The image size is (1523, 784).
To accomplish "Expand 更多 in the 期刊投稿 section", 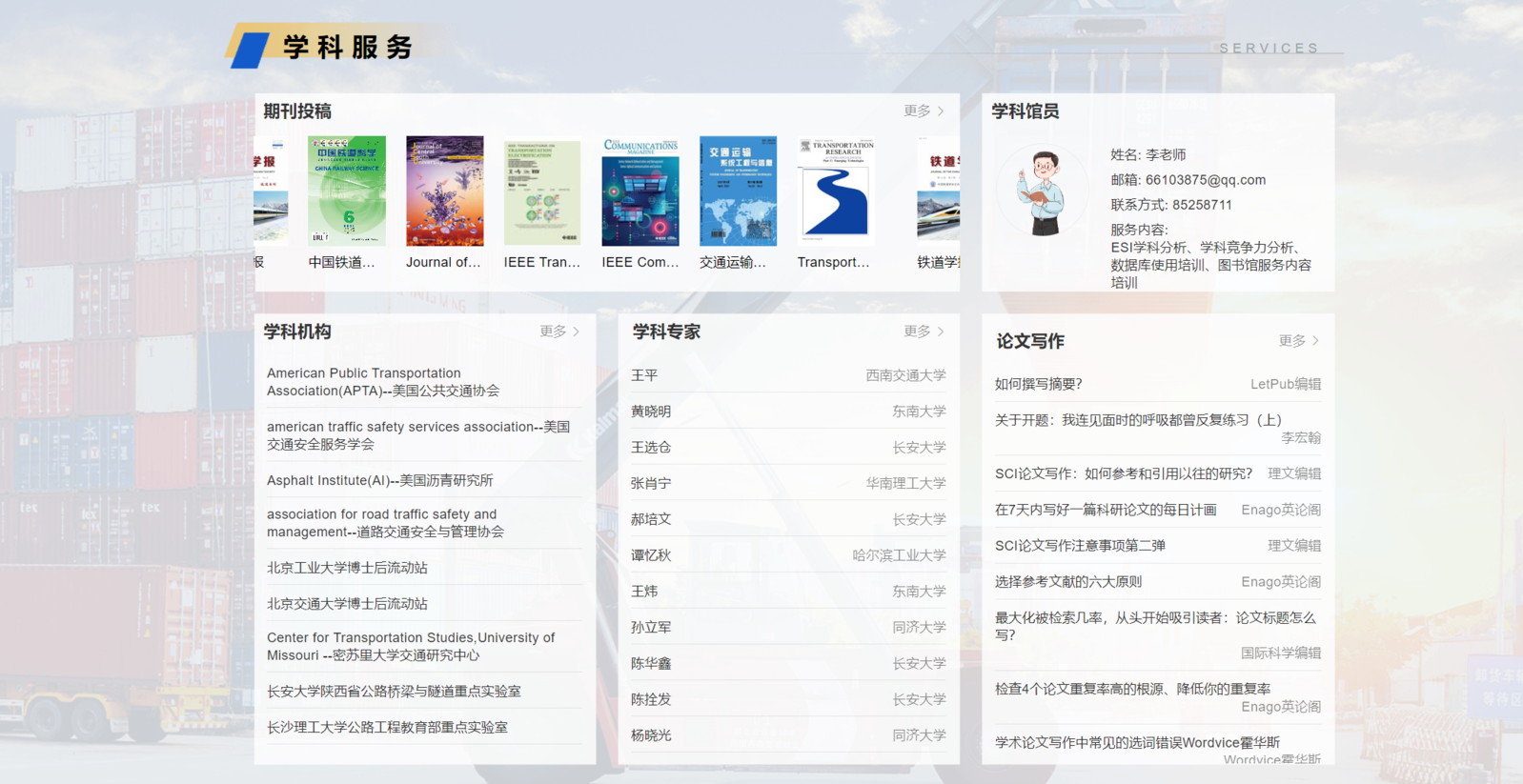I will 923,111.
